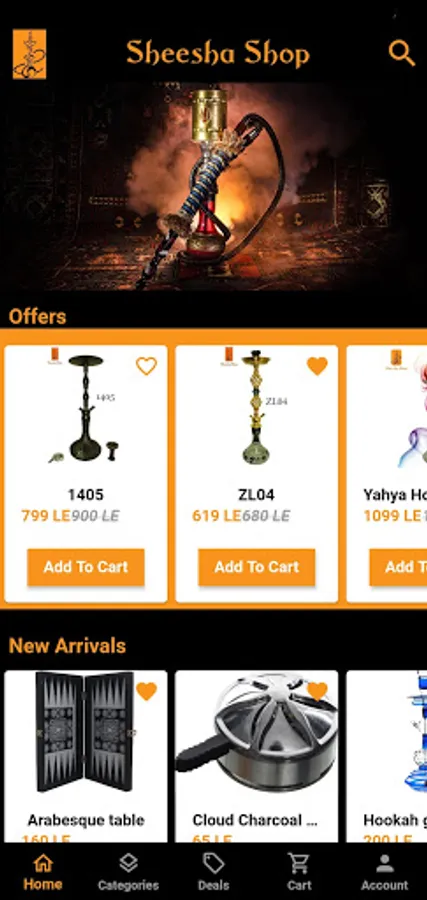Screen dimensions: 427x900
Task: Tap the hookah hero banner
Action: [214, 187]
